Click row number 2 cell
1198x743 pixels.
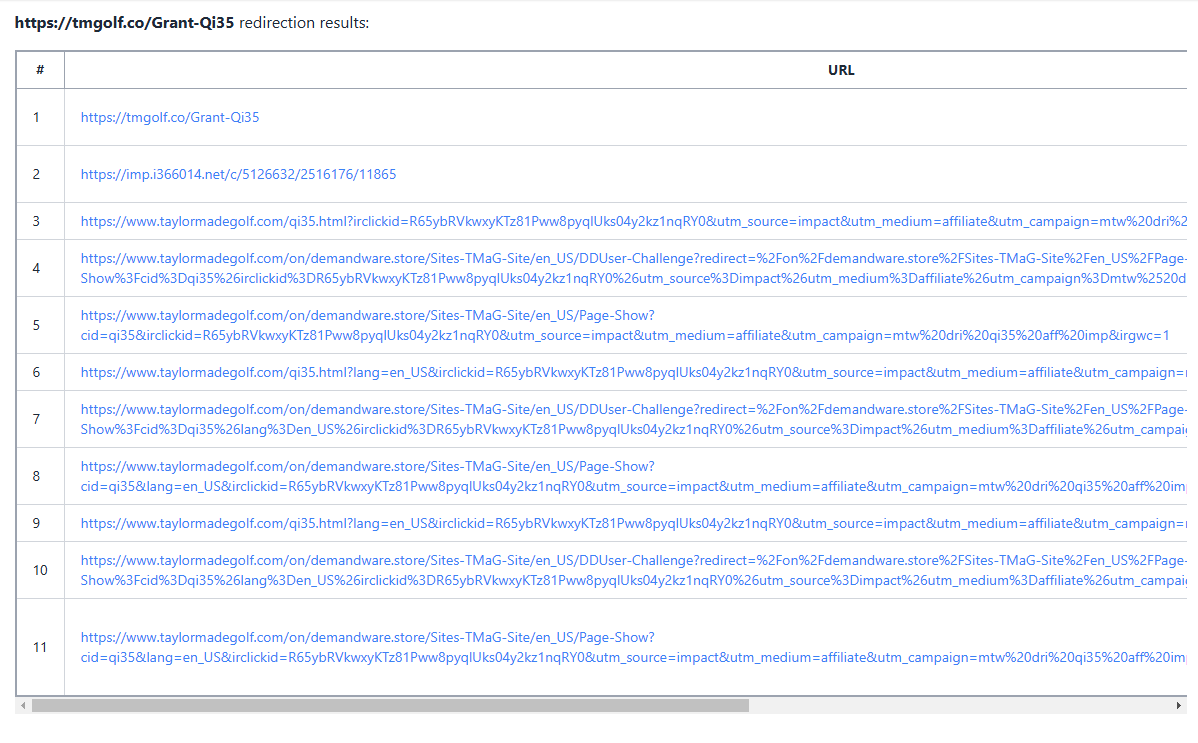[x=40, y=174]
